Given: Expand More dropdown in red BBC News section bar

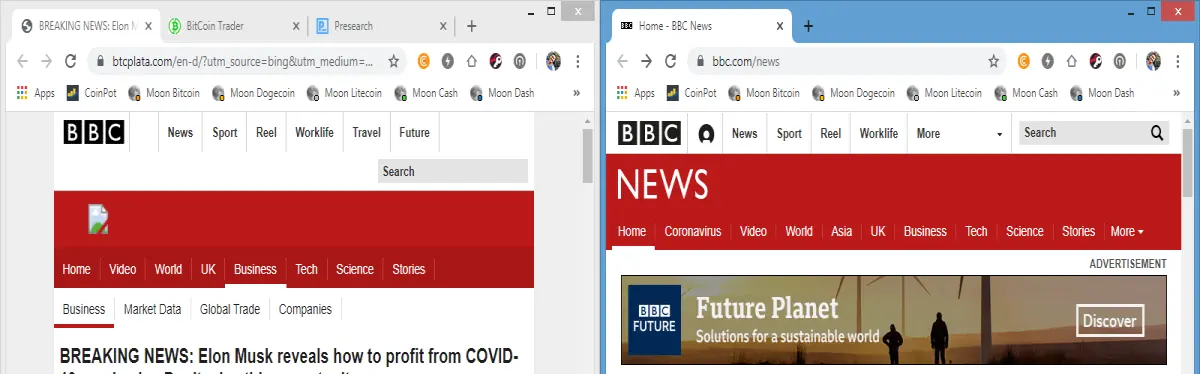Looking at the screenshot, I should click(1126, 231).
